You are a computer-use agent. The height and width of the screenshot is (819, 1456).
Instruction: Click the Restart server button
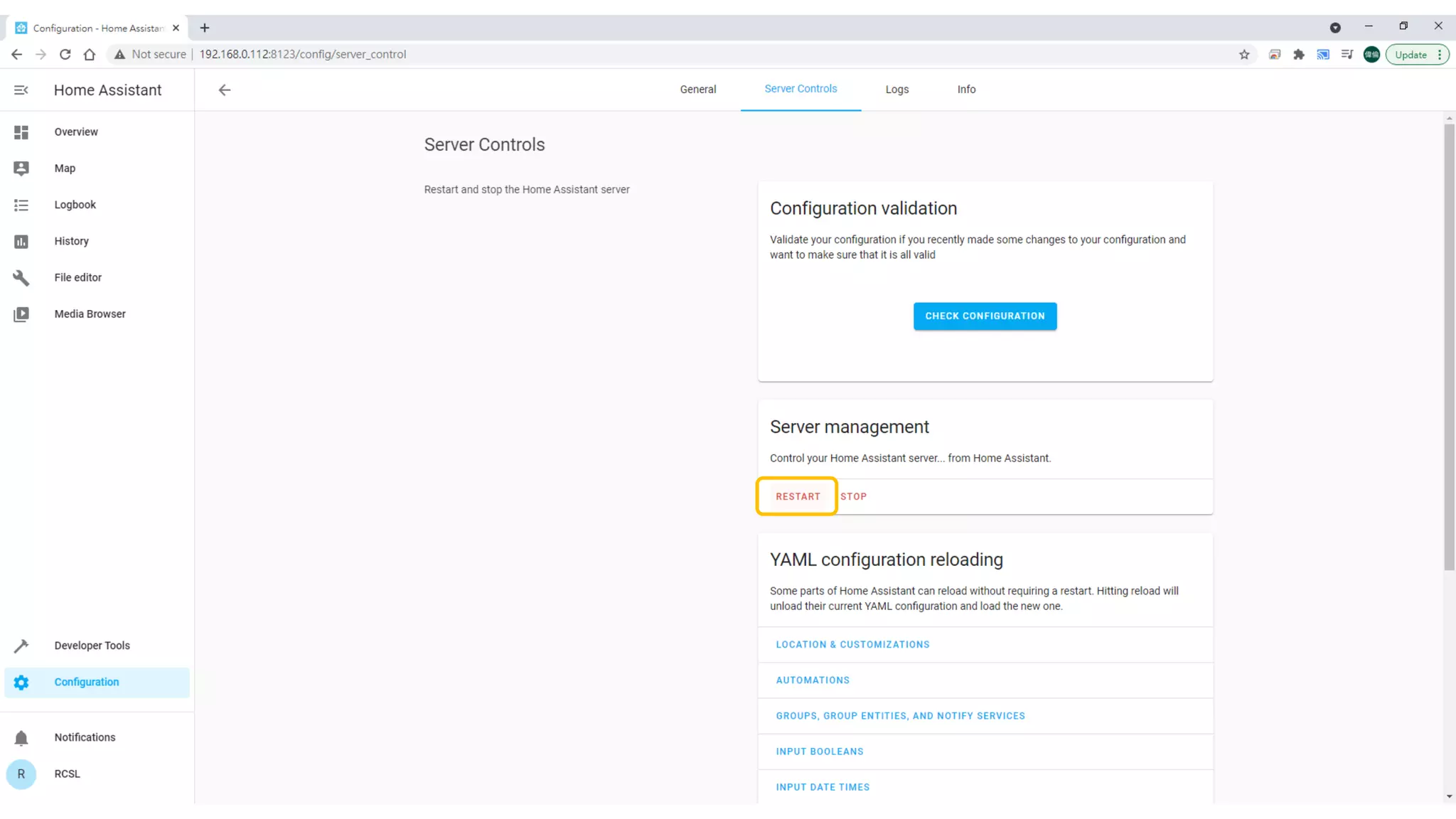pos(798,497)
